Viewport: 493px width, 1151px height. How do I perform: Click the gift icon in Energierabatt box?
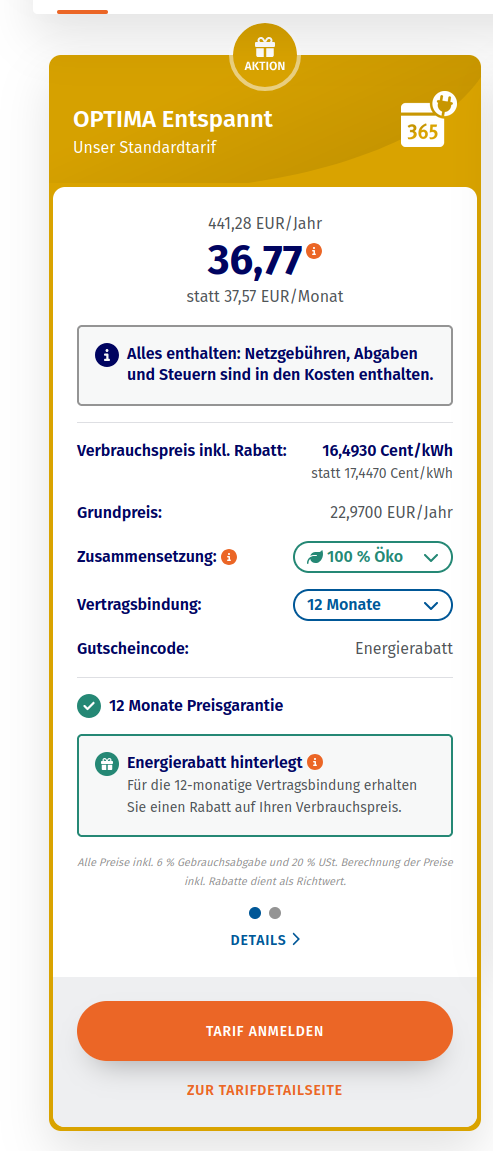(106, 763)
